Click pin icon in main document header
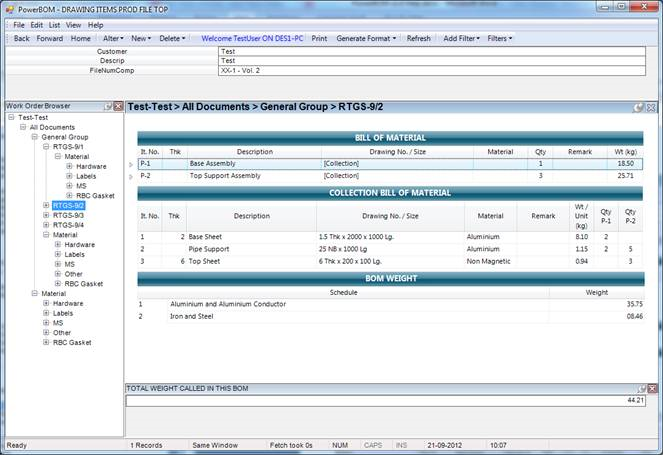Image resolution: width=663 pixels, height=455 pixels. coord(638,106)
